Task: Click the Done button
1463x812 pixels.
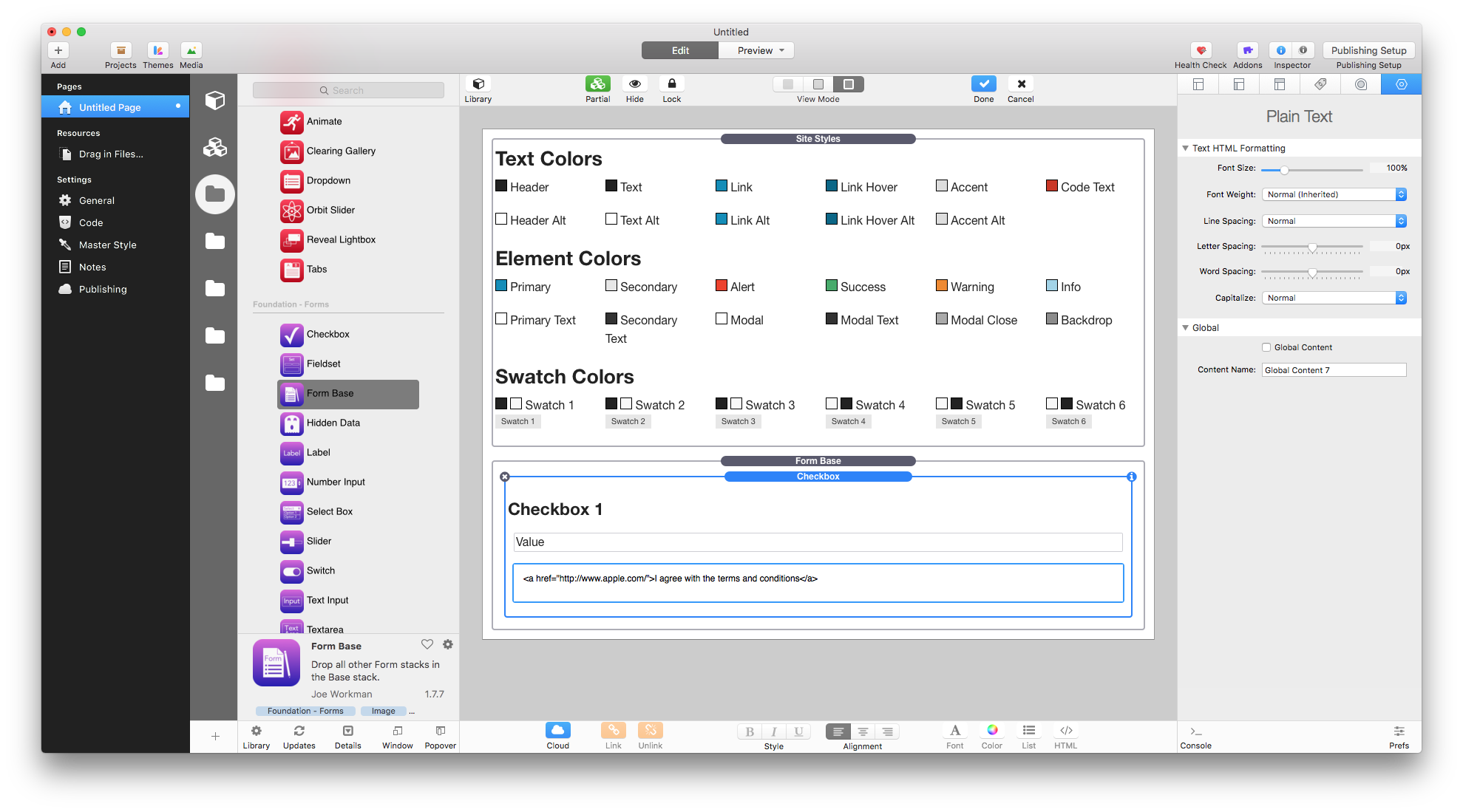Action: [983, 84]
